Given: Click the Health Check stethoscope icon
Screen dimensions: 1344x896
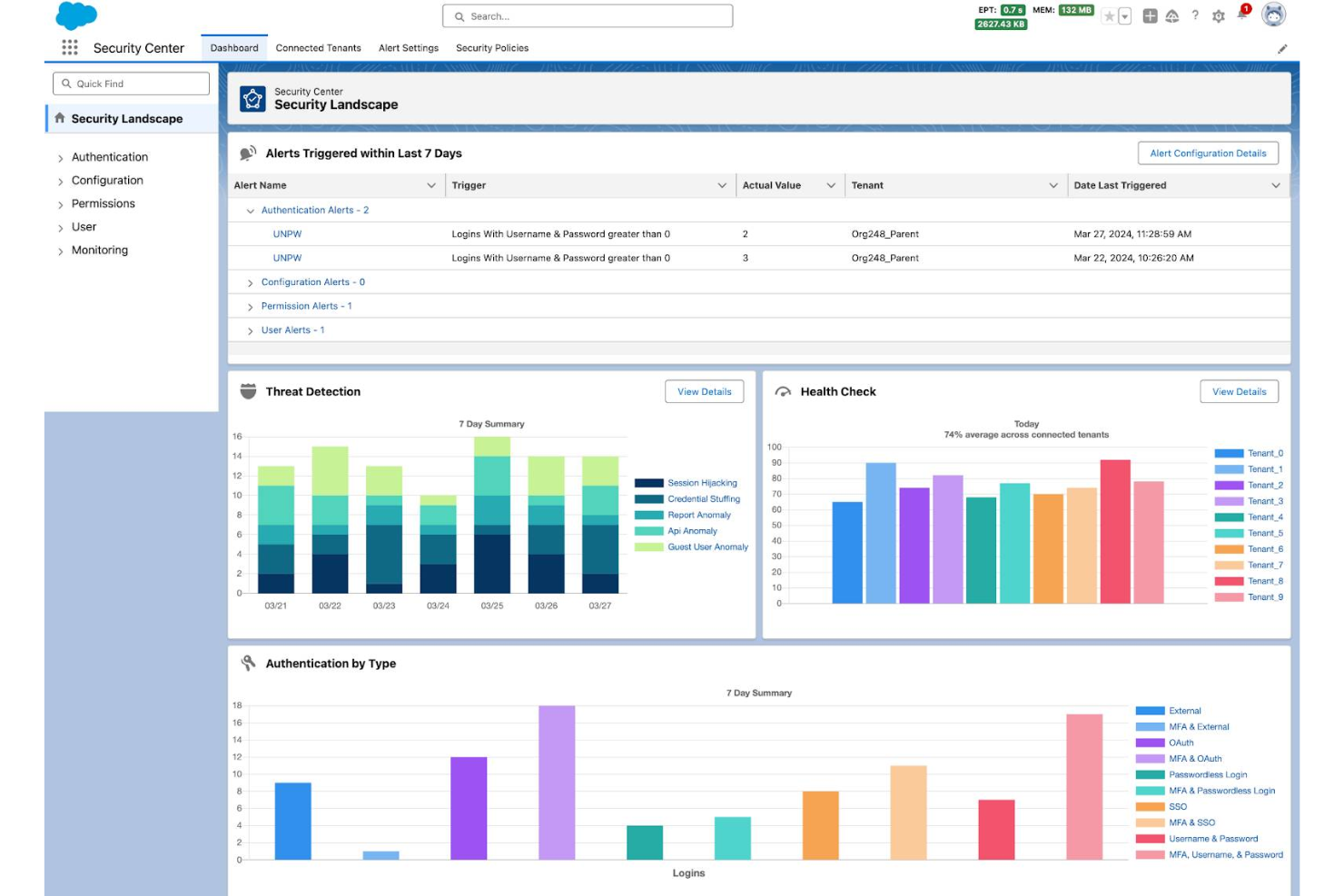Looking at the screenshot, I should coord(782,390).
